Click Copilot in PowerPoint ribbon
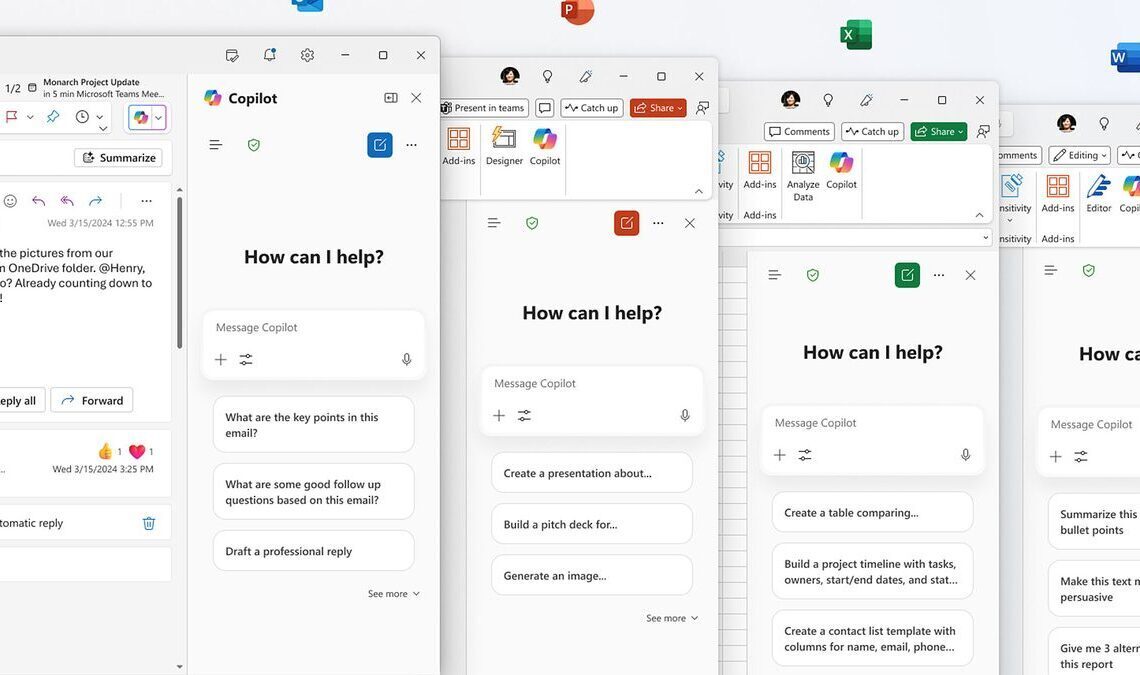 tap(545, 146)
